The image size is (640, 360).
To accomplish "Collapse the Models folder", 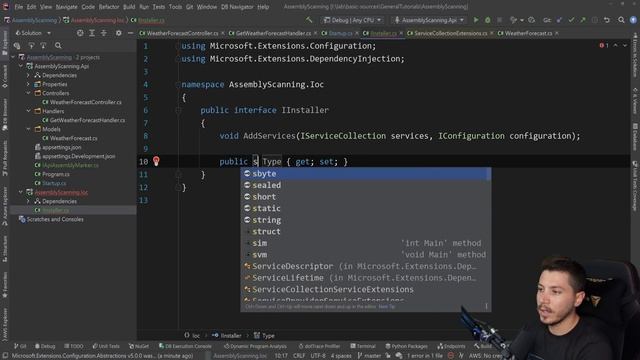I will coord(28,129).
